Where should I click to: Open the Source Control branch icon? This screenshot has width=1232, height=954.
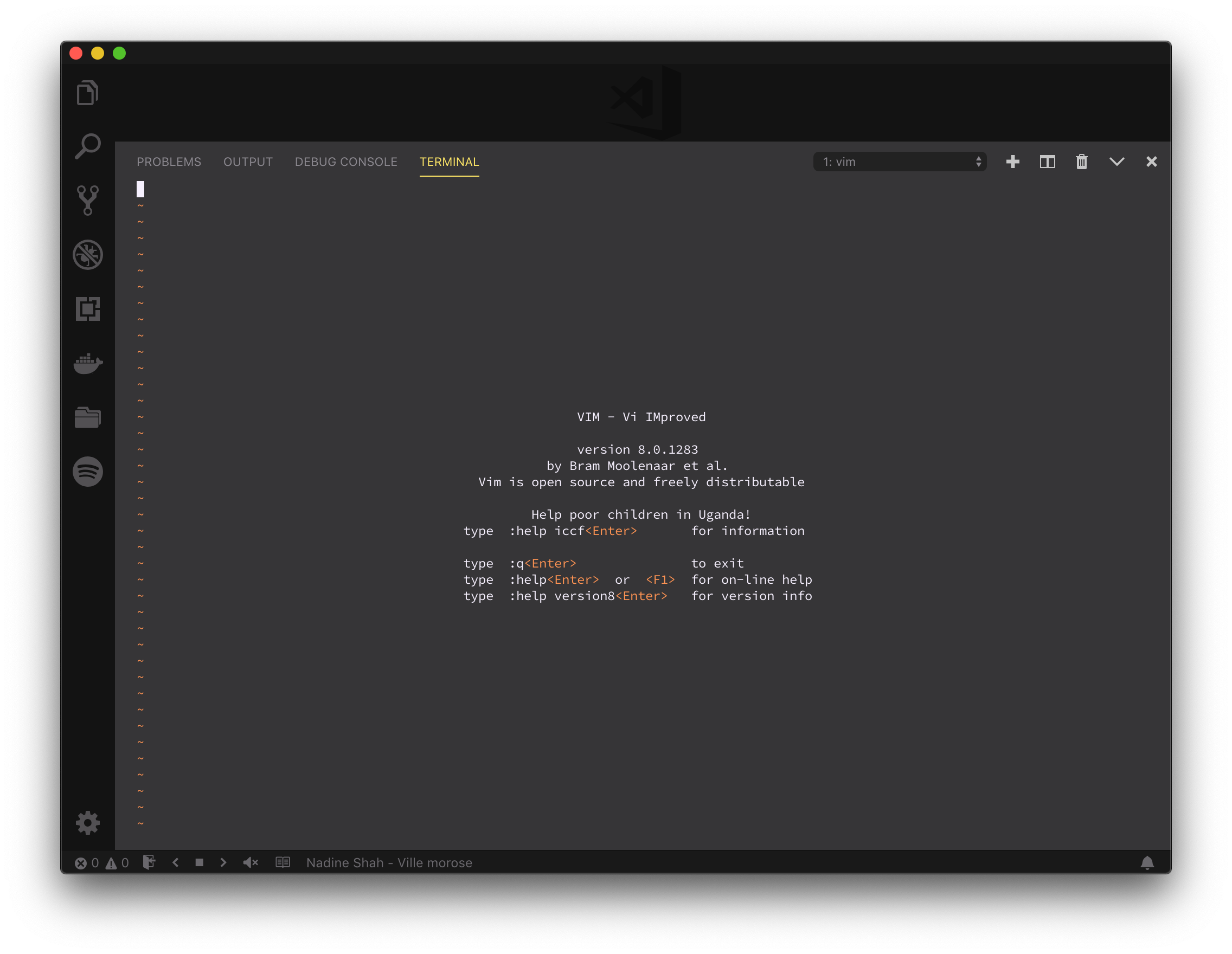point(87,200)
